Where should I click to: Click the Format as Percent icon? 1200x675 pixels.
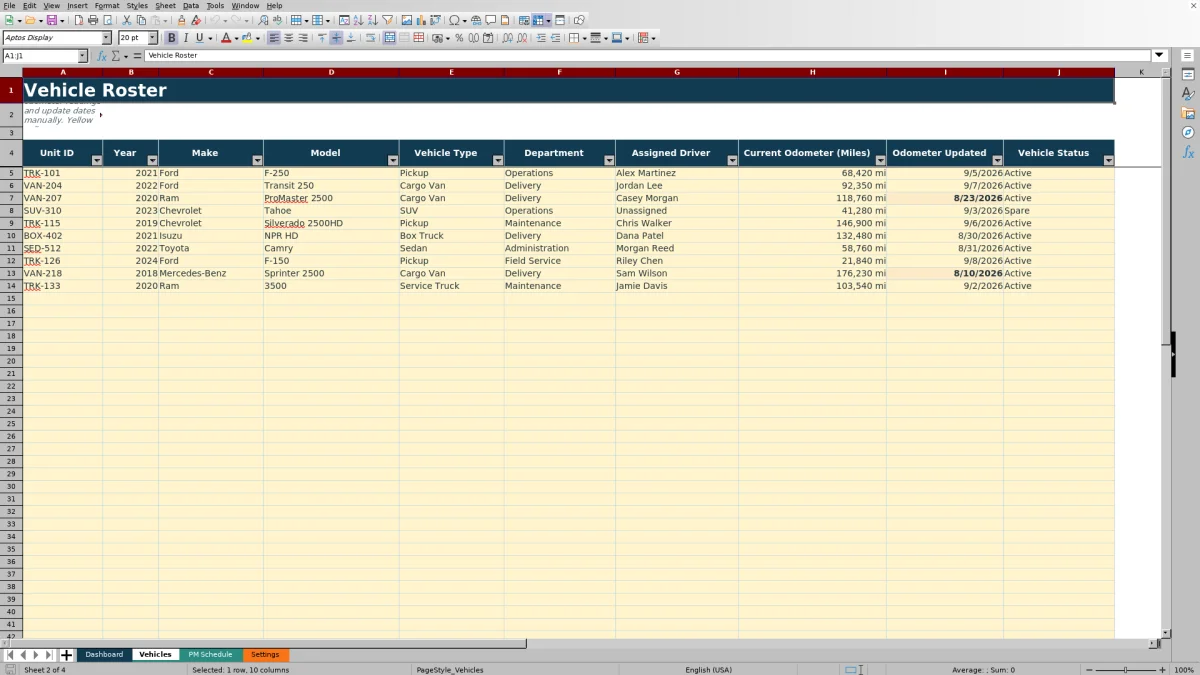pos(459,38)
